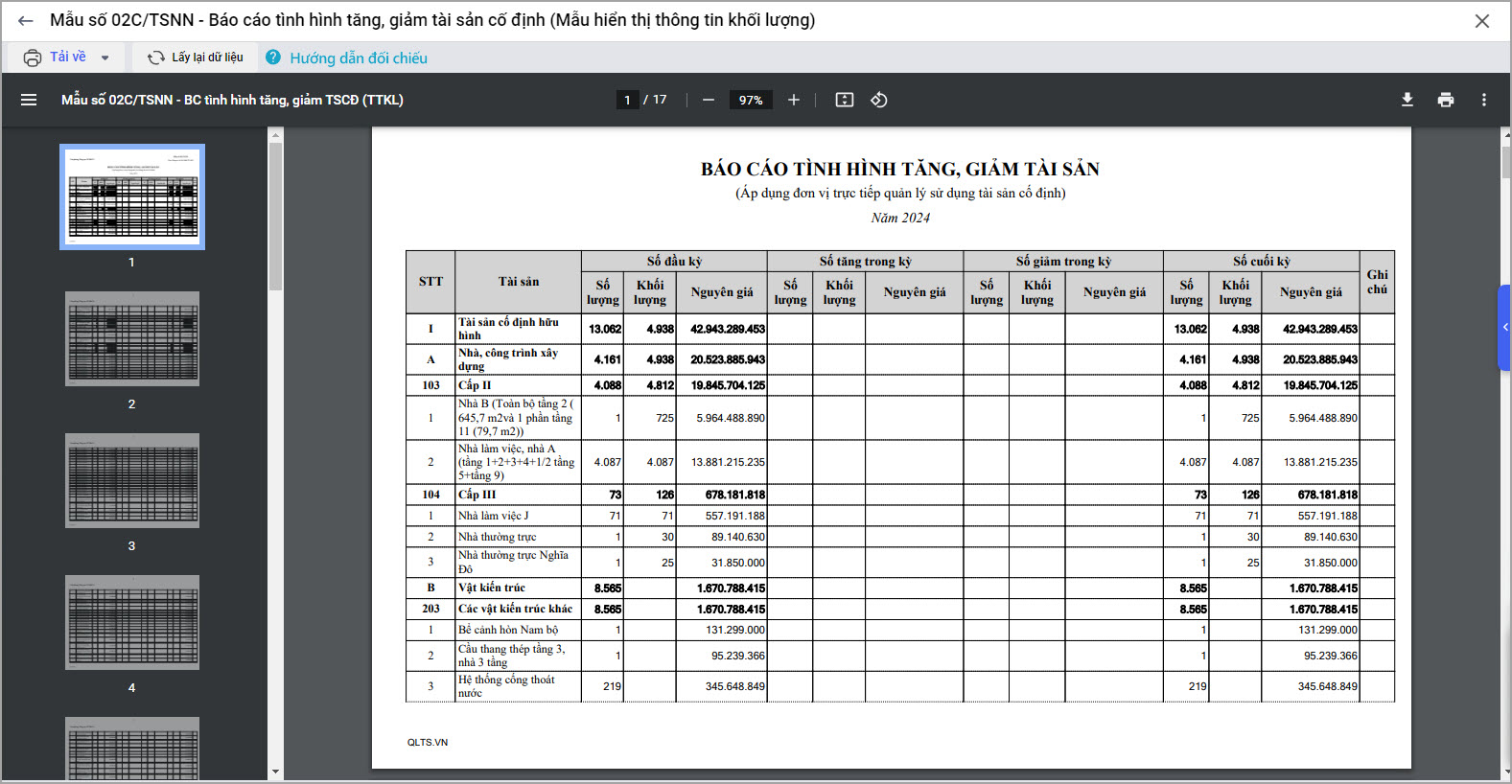This screenshot has width=1512, height=784.
Task: Select page 3 thumbnail
Action: tap(132, 481)
